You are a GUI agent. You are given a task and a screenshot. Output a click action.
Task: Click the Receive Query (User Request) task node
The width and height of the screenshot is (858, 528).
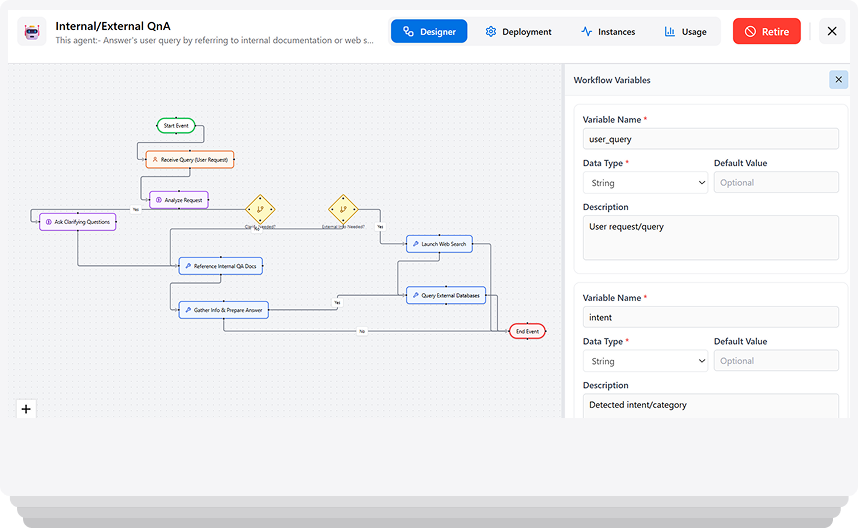tap(190, 159)
